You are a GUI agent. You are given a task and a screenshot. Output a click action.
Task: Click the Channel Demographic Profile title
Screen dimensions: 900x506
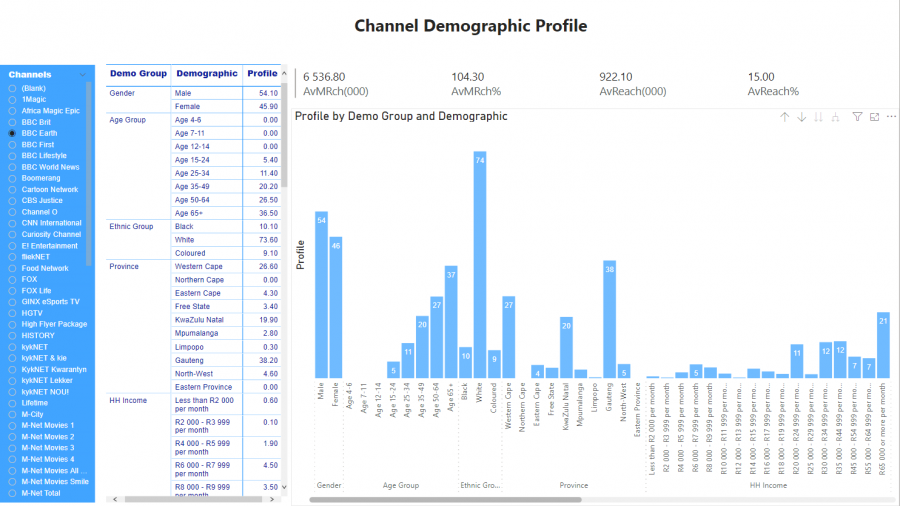point(471,26)
